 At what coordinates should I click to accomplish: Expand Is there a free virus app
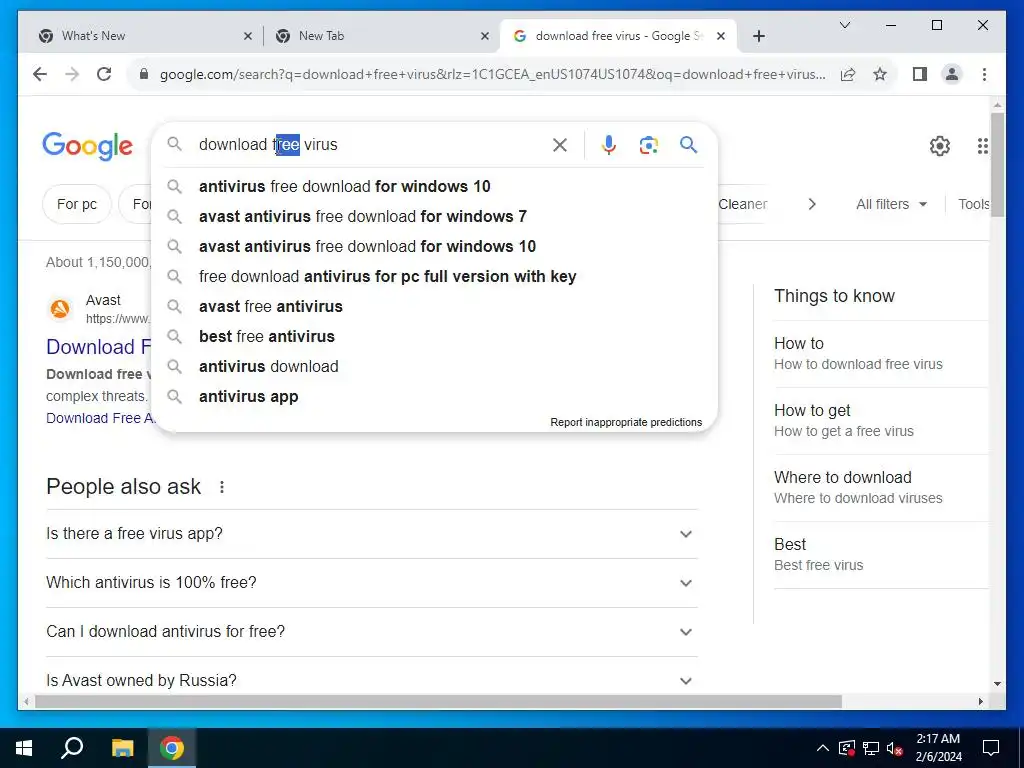coord(372,534)
